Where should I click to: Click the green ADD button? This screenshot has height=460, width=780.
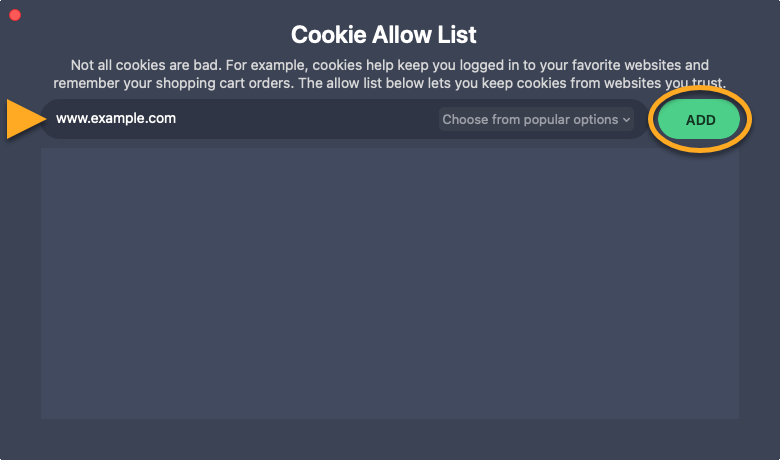coord(700,119)
